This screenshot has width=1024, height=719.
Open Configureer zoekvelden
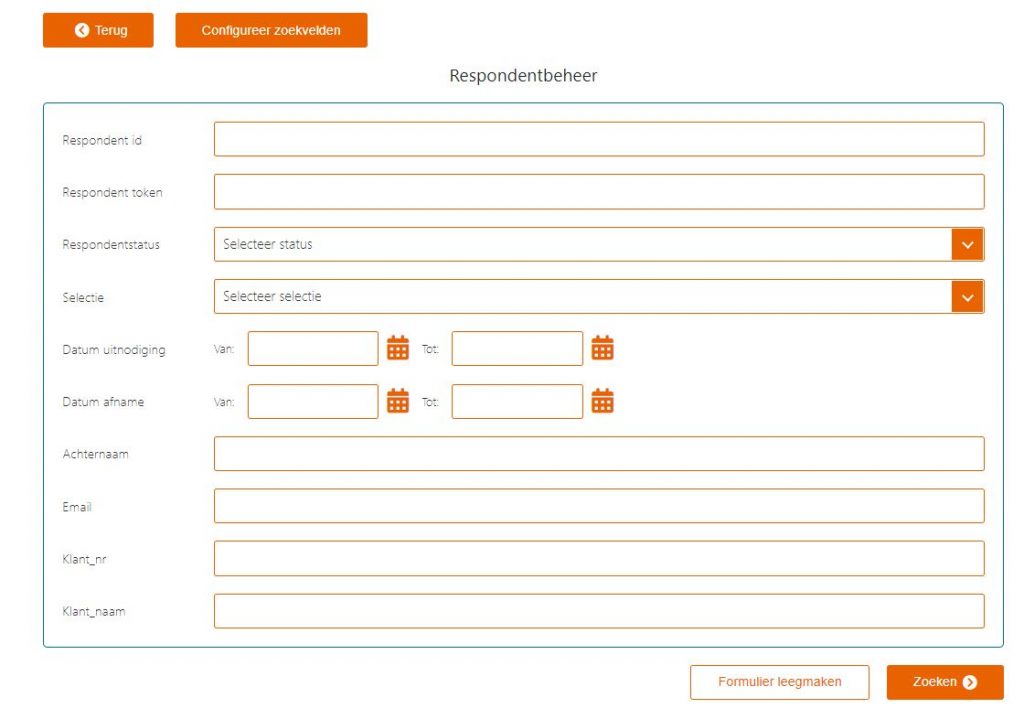tap(271, 30)
